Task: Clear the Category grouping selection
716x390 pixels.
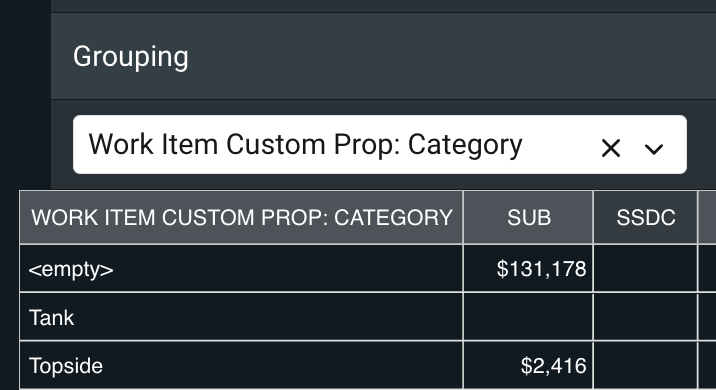Action: point(611,148)
